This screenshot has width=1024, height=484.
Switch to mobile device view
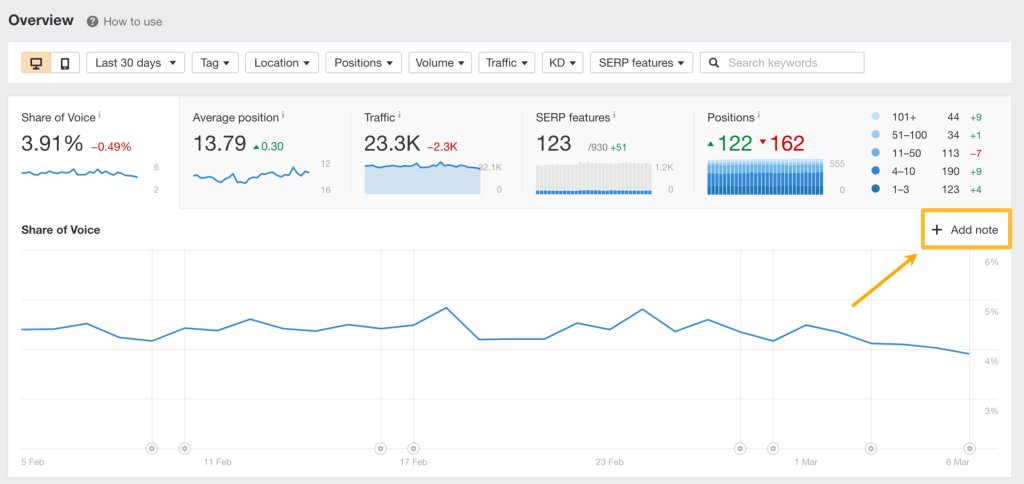65,63
